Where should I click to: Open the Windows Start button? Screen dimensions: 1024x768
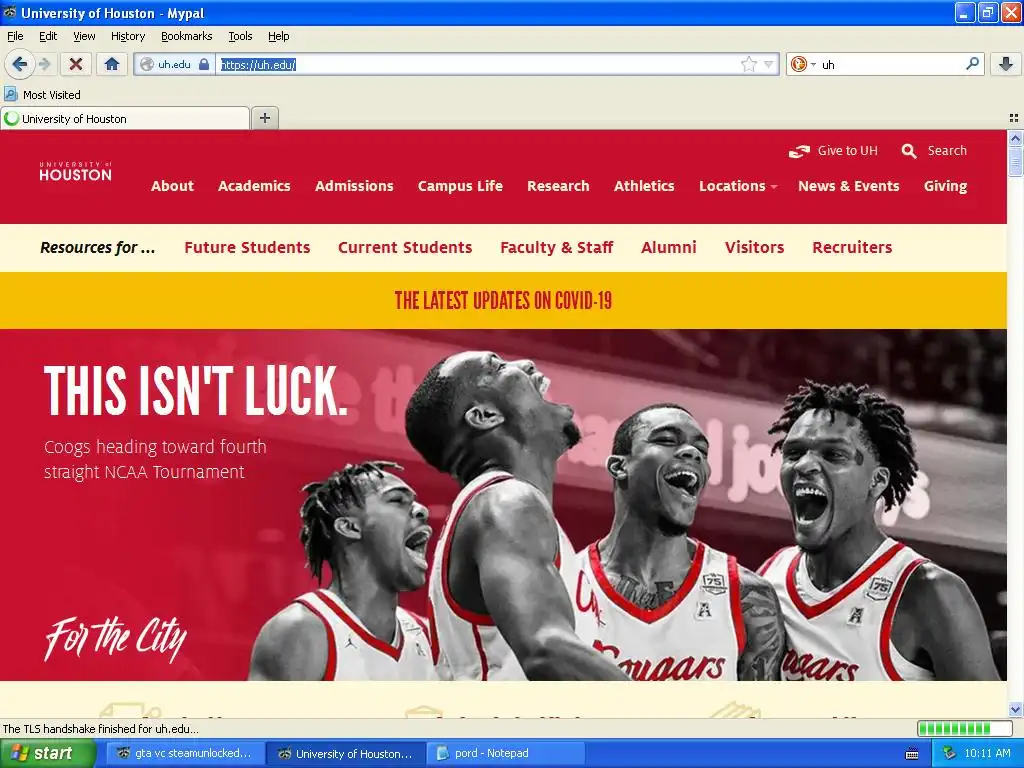coord(47,753)
